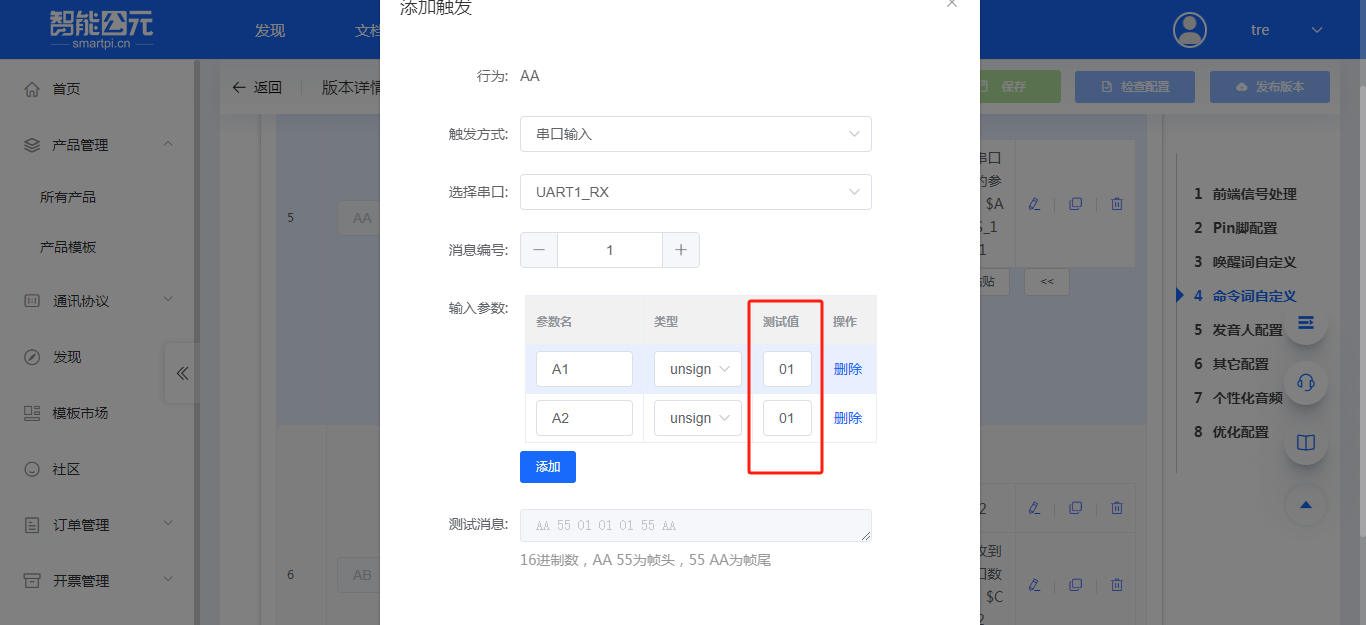Open the 选择串口 dropdown showing UART1_RX

695,191
